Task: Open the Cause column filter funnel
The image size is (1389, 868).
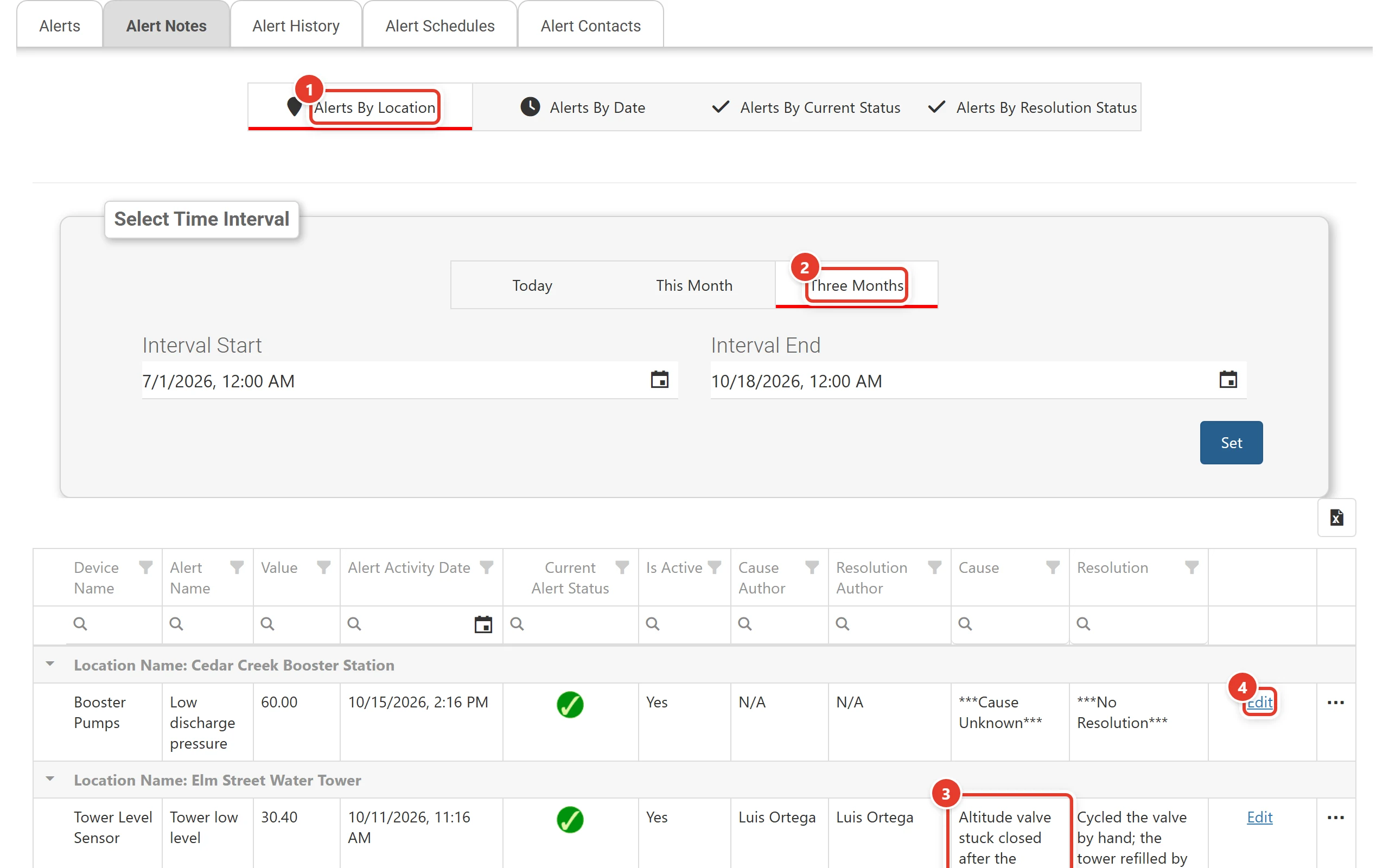Action: (x=1053, y=567)
